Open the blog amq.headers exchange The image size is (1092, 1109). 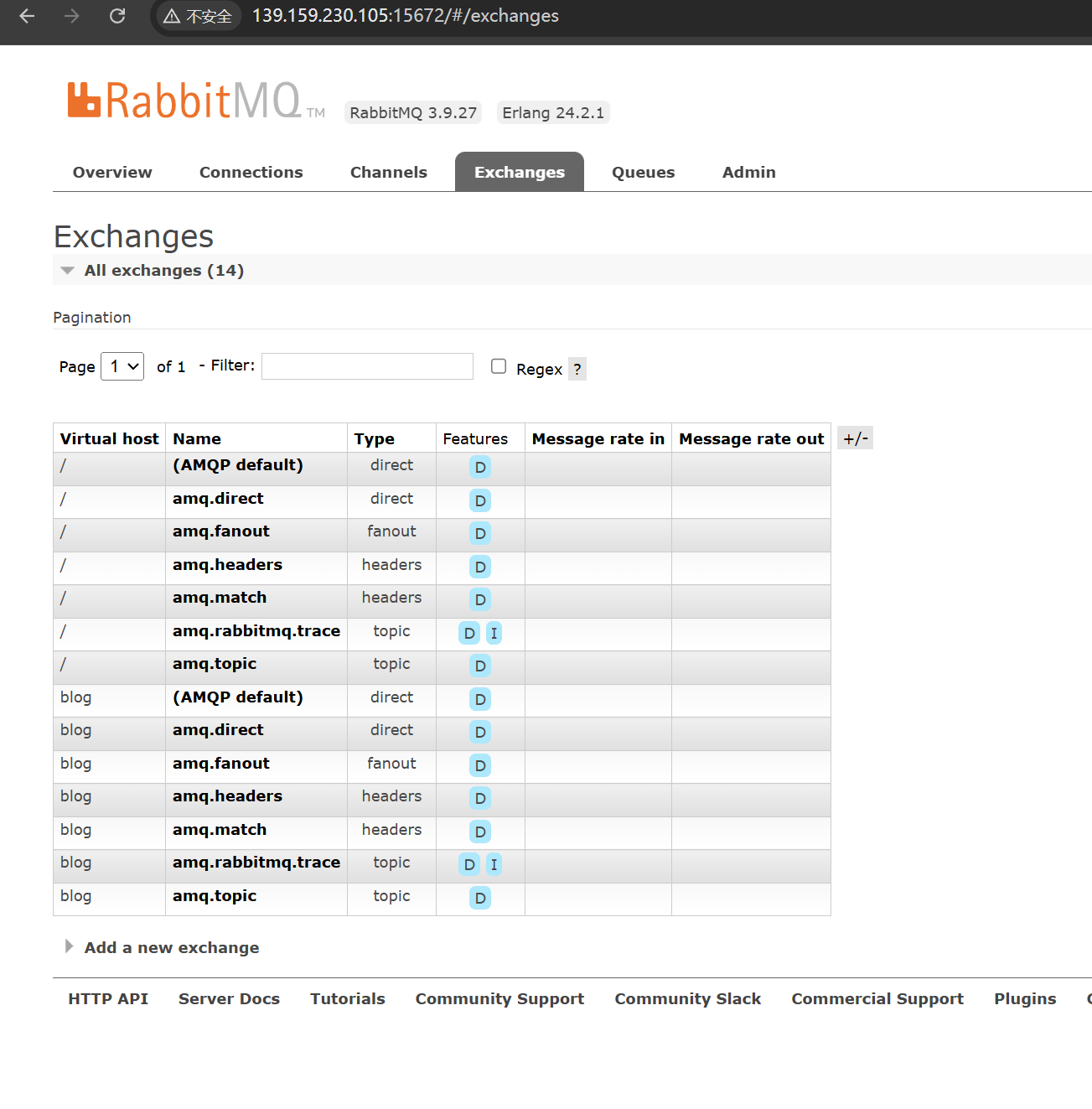(x=227, y=796)
